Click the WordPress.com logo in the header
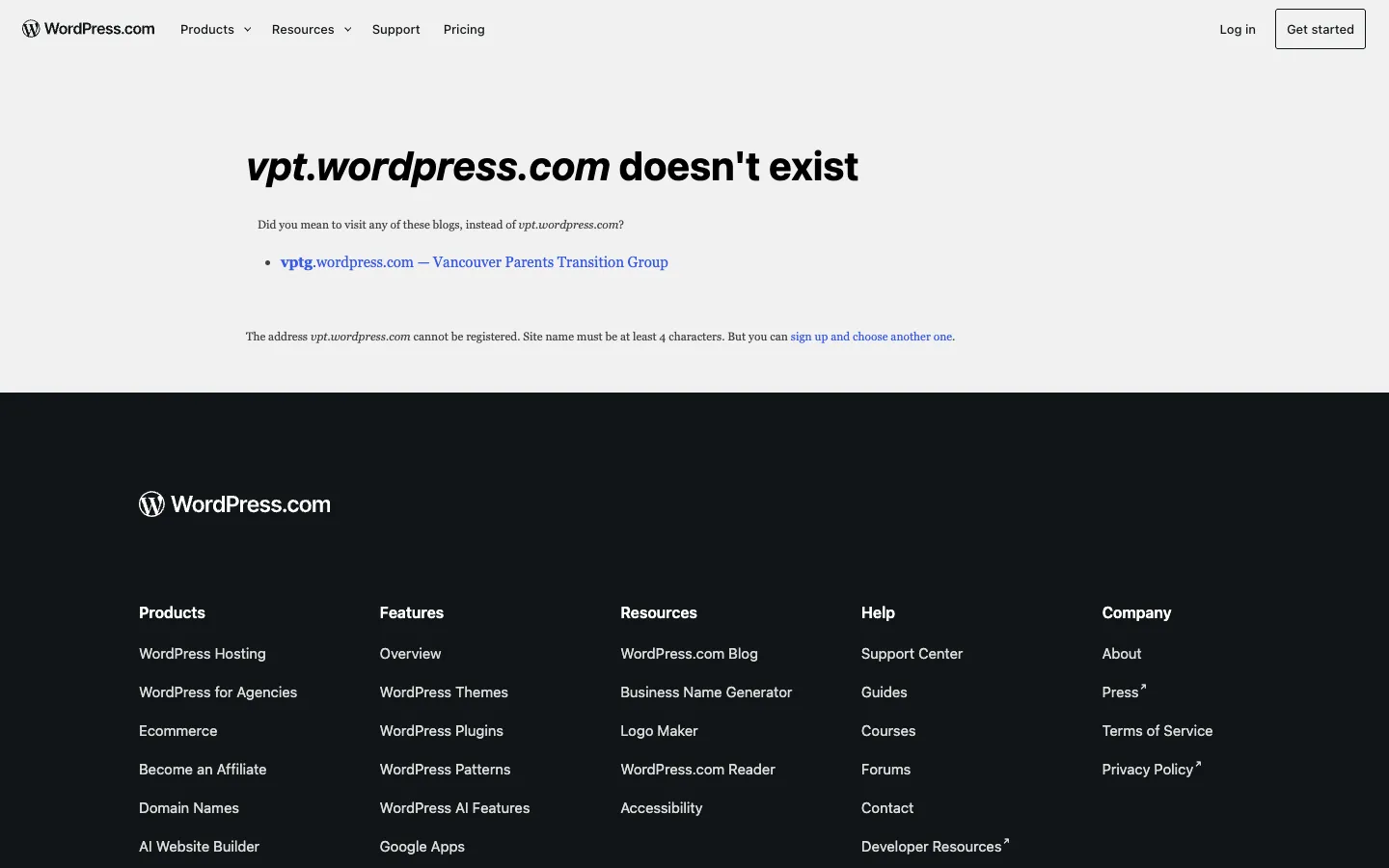 pyautogui.click(x=89, y=29)
